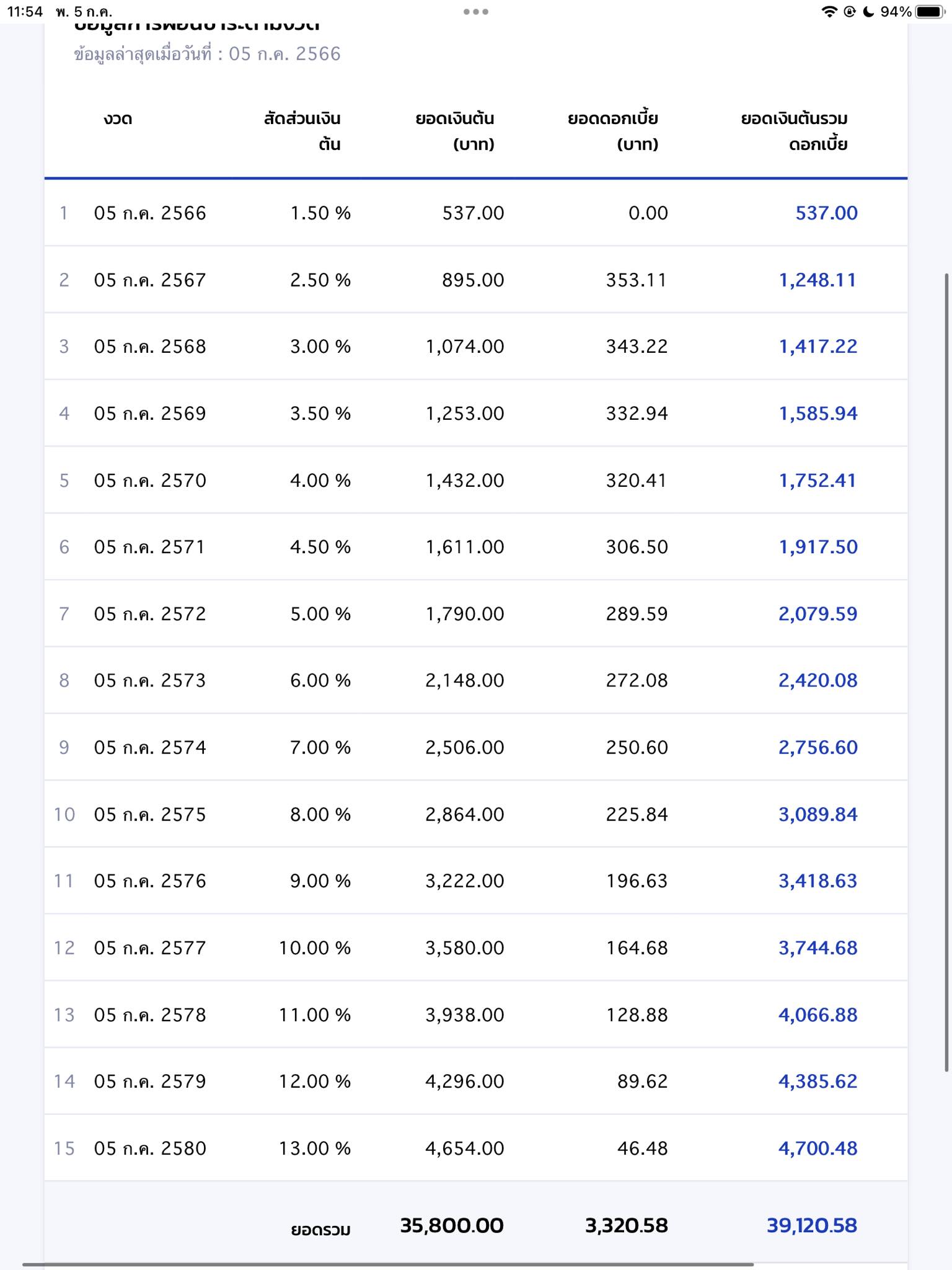
Task: Tap the Do Not Disturb moon icon
Action: point(869,12)
